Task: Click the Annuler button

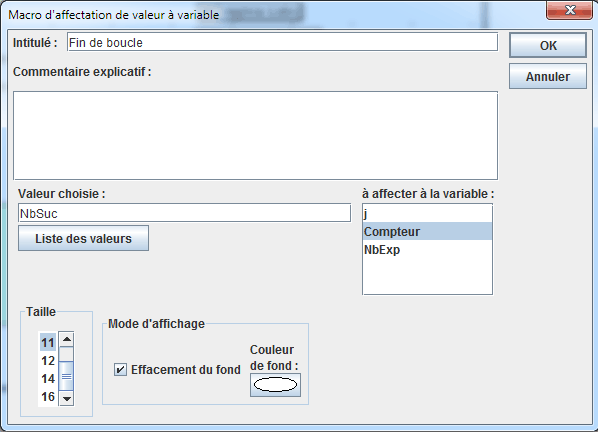Action: [548, 76]
